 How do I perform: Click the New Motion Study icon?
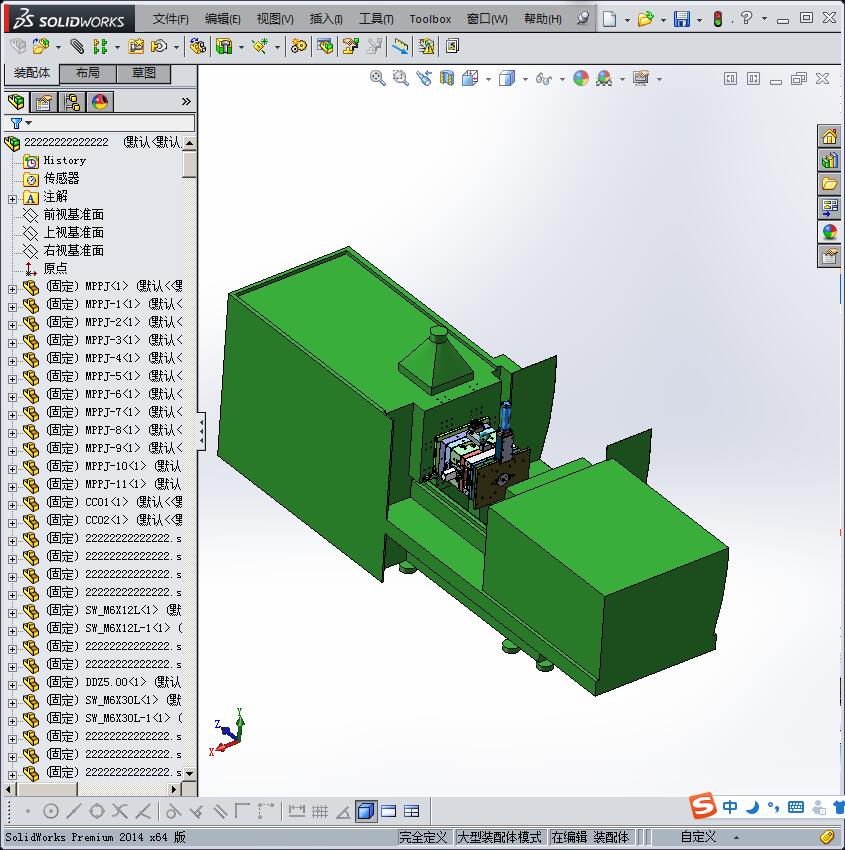coord(299,47)
